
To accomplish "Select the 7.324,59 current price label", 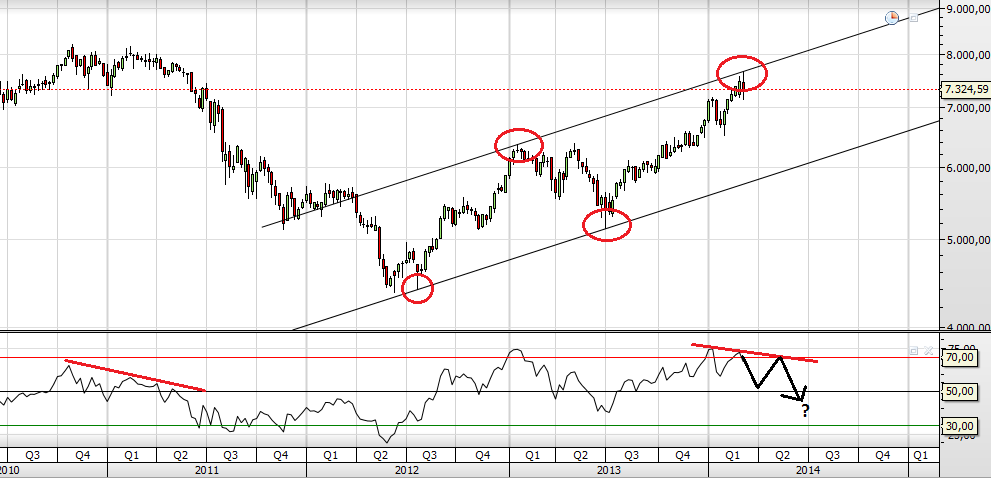I will coord(966,89).
